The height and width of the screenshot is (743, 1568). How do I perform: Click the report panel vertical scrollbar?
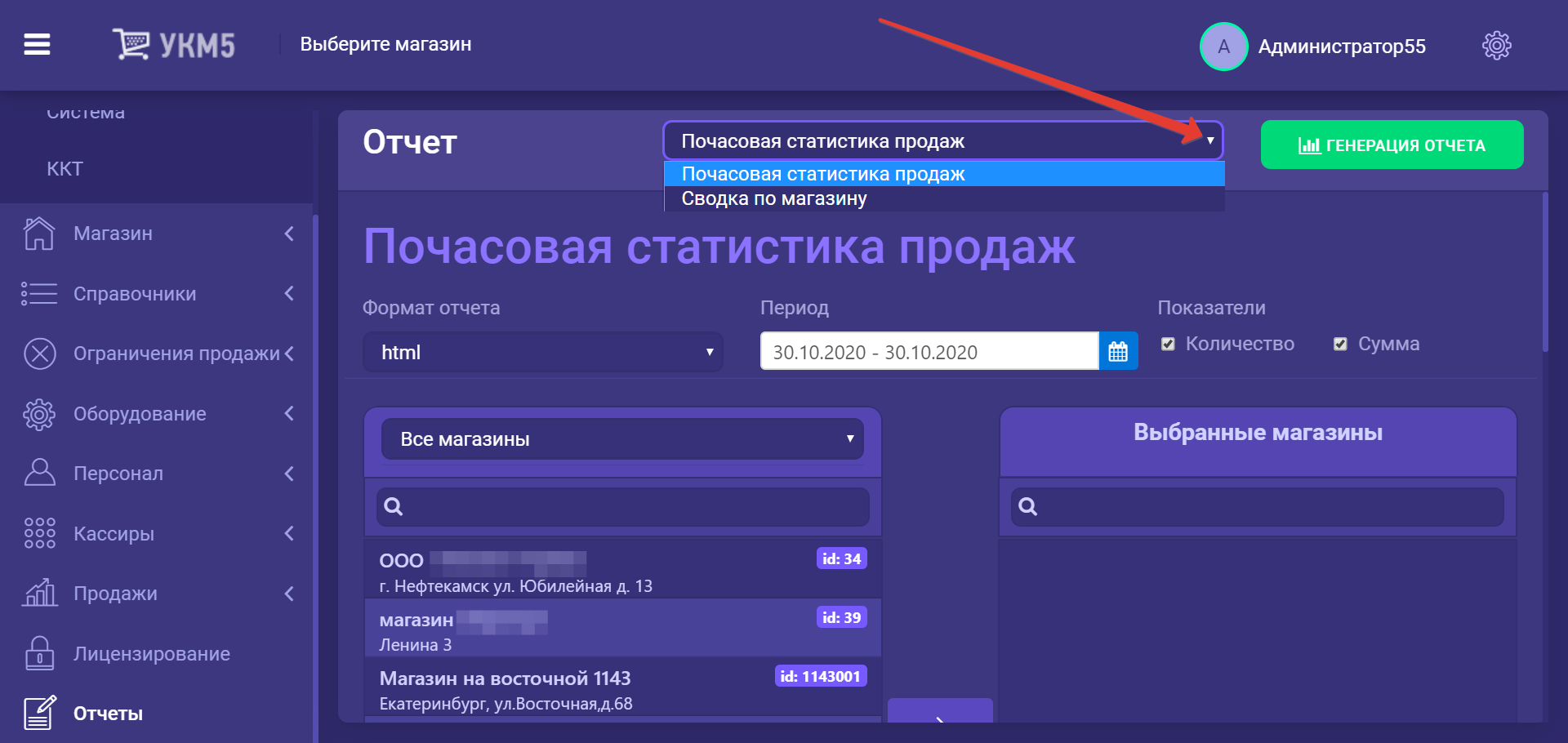click(1544, 273)
